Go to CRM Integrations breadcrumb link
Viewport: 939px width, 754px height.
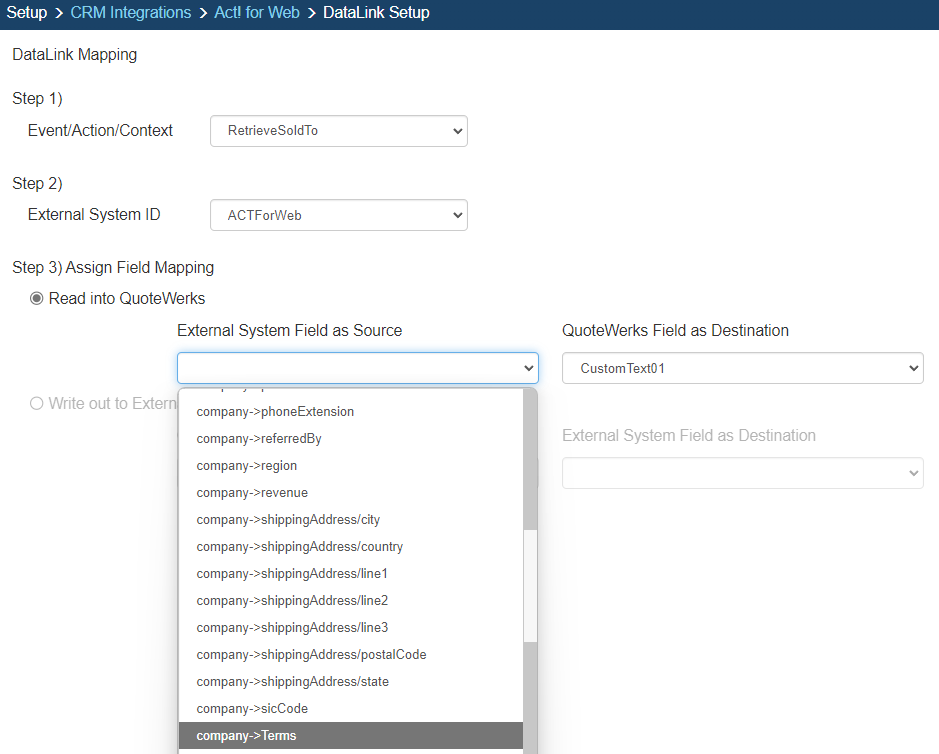130,13
